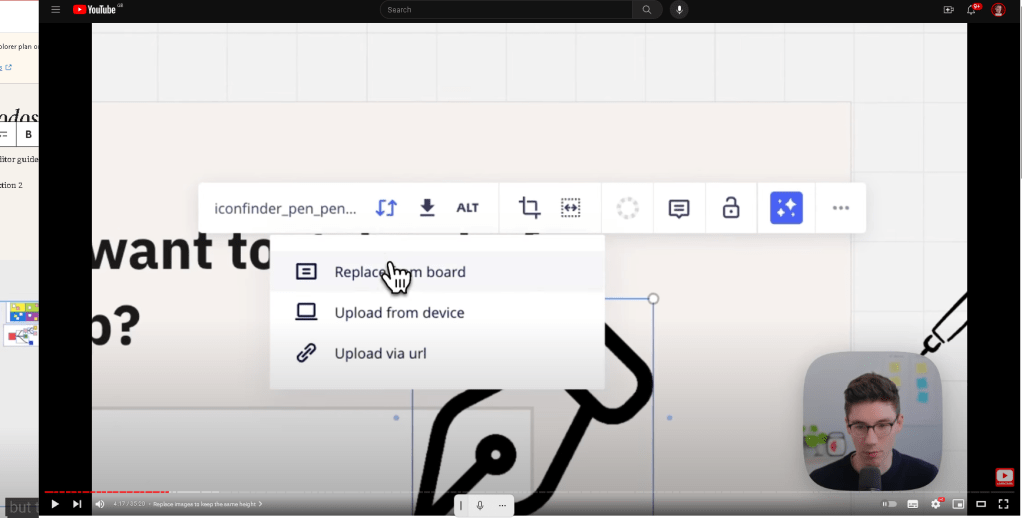Screen dimensions: 1022x518
Task: Open the floating bar three-dots menu
Action: tap(502, 505)
